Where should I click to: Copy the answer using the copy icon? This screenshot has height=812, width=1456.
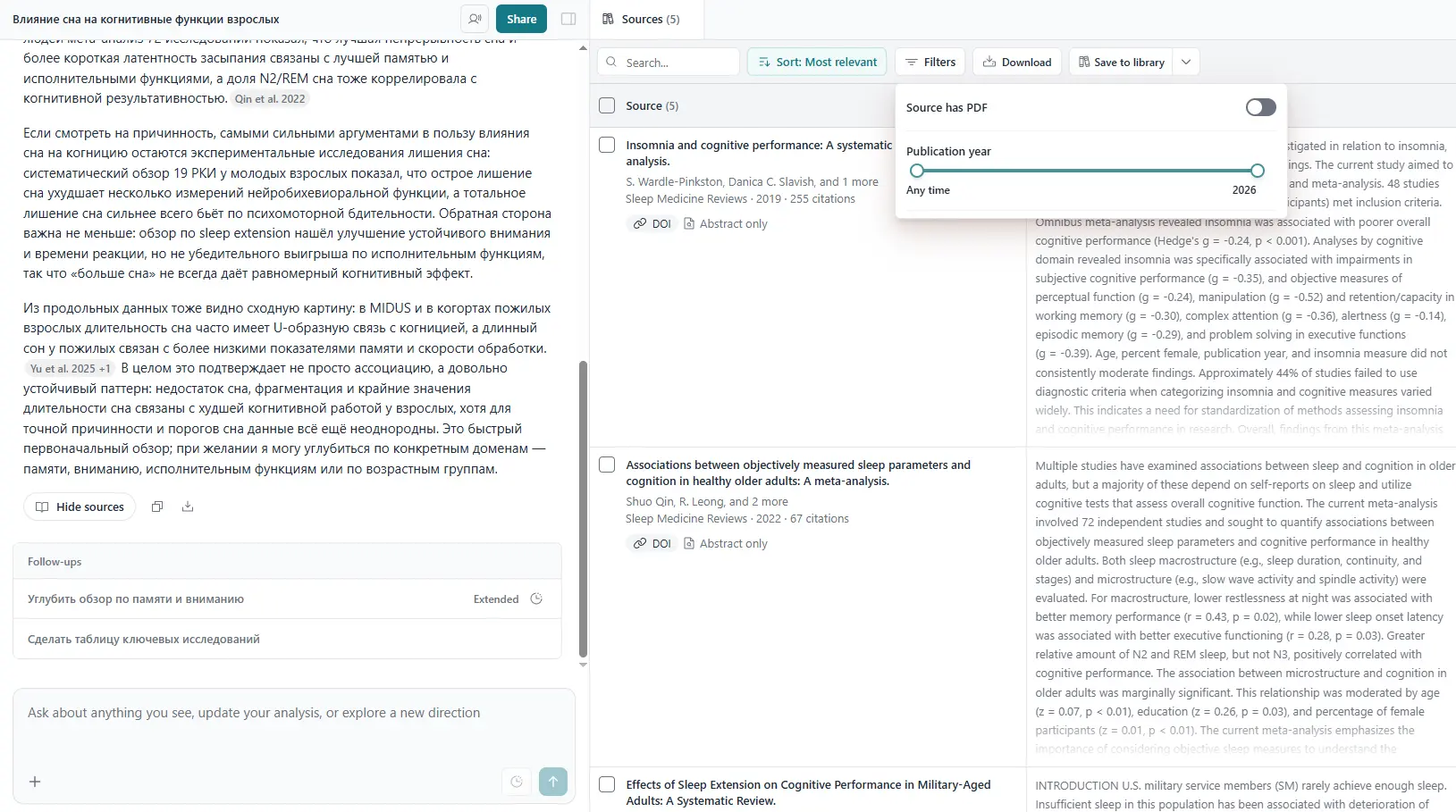click(x=157, y=506)
